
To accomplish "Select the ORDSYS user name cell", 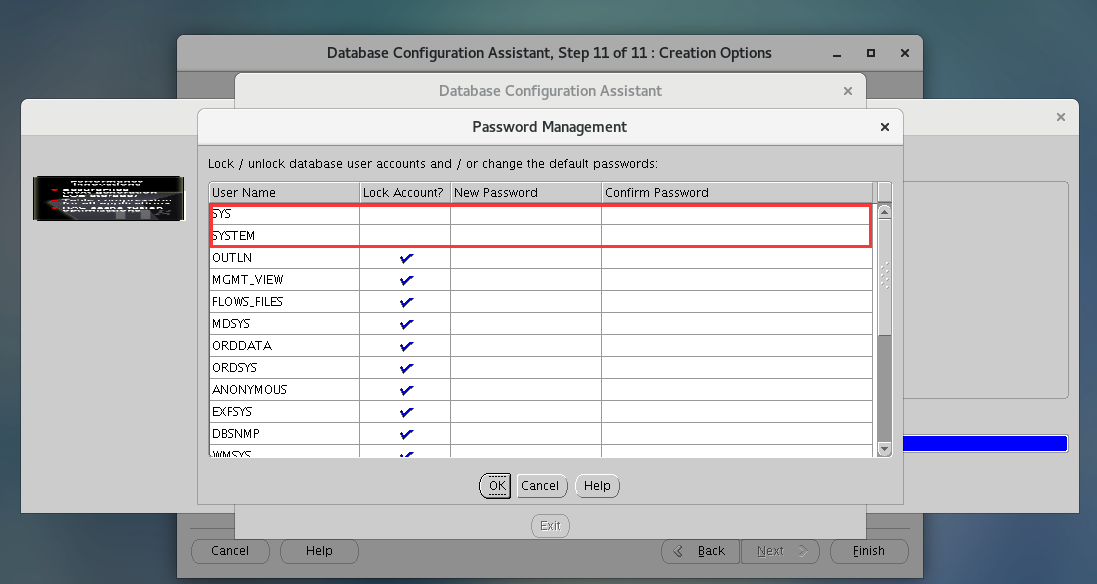I will (285, 368).
